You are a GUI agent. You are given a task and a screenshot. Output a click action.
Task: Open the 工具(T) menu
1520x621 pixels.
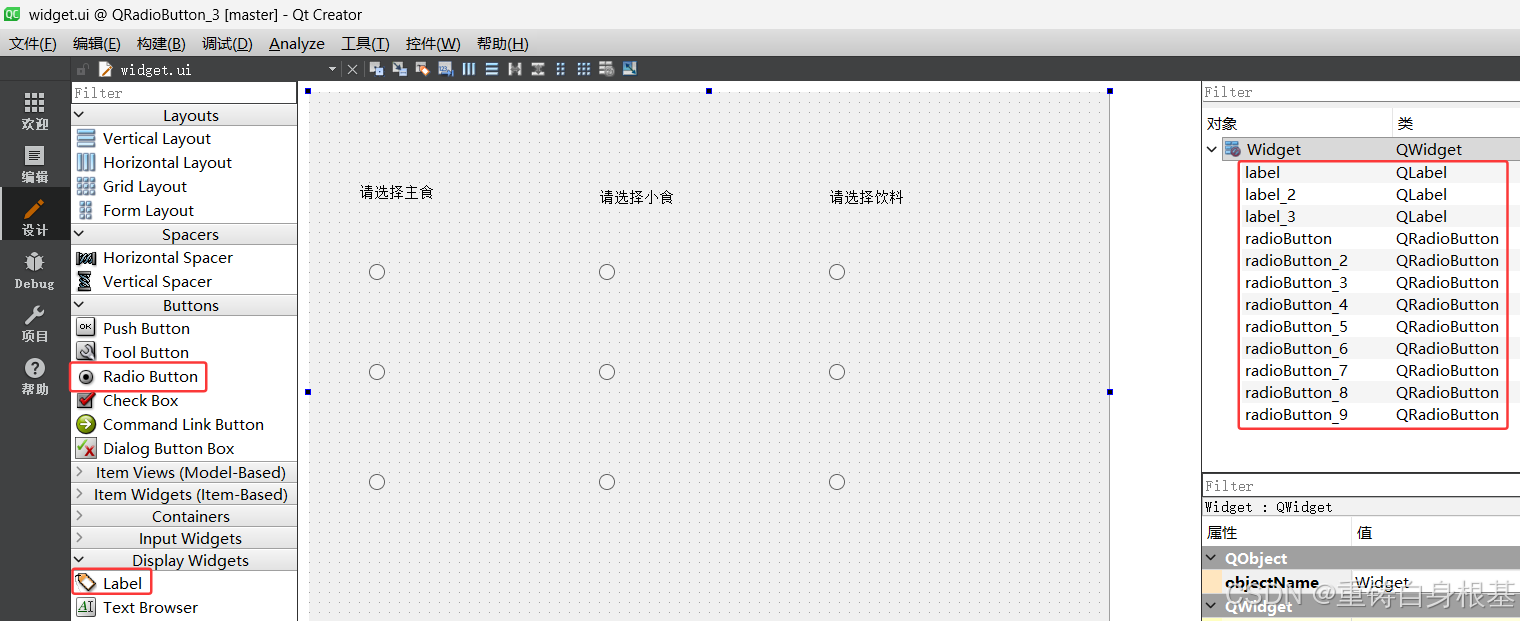coord(364,43)
